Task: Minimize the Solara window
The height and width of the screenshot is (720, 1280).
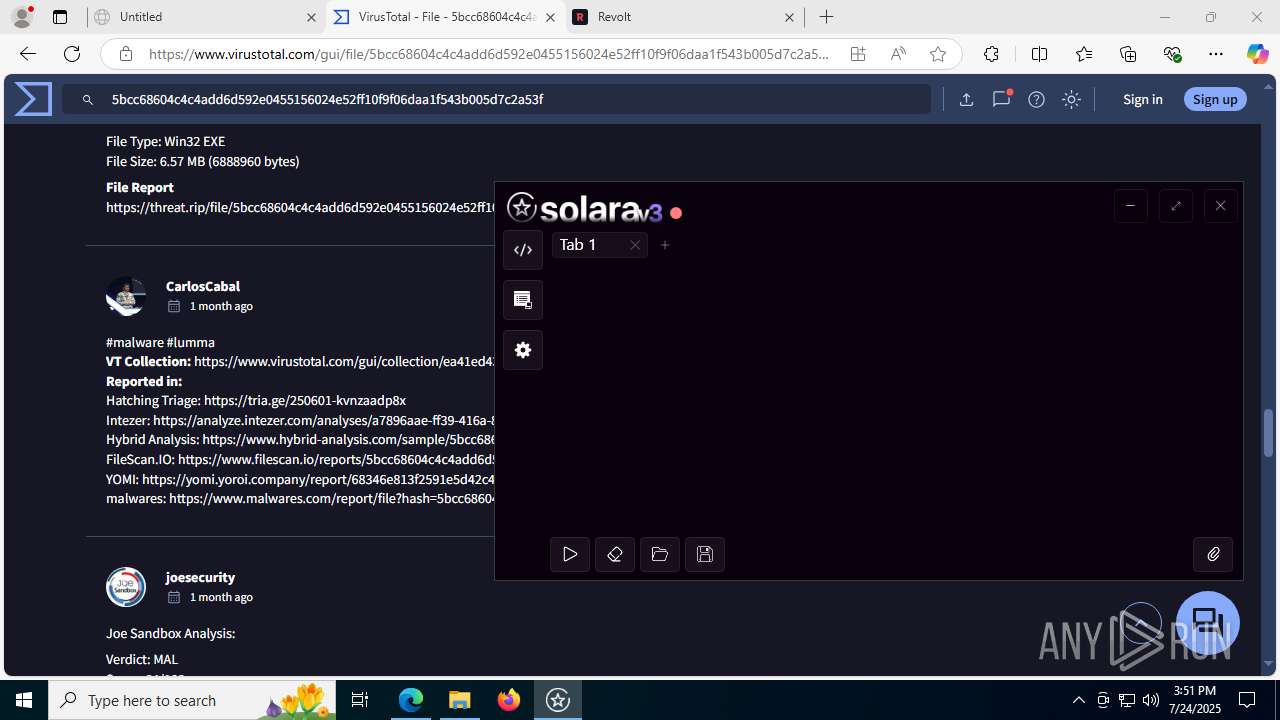Action: click(1131, 206)
